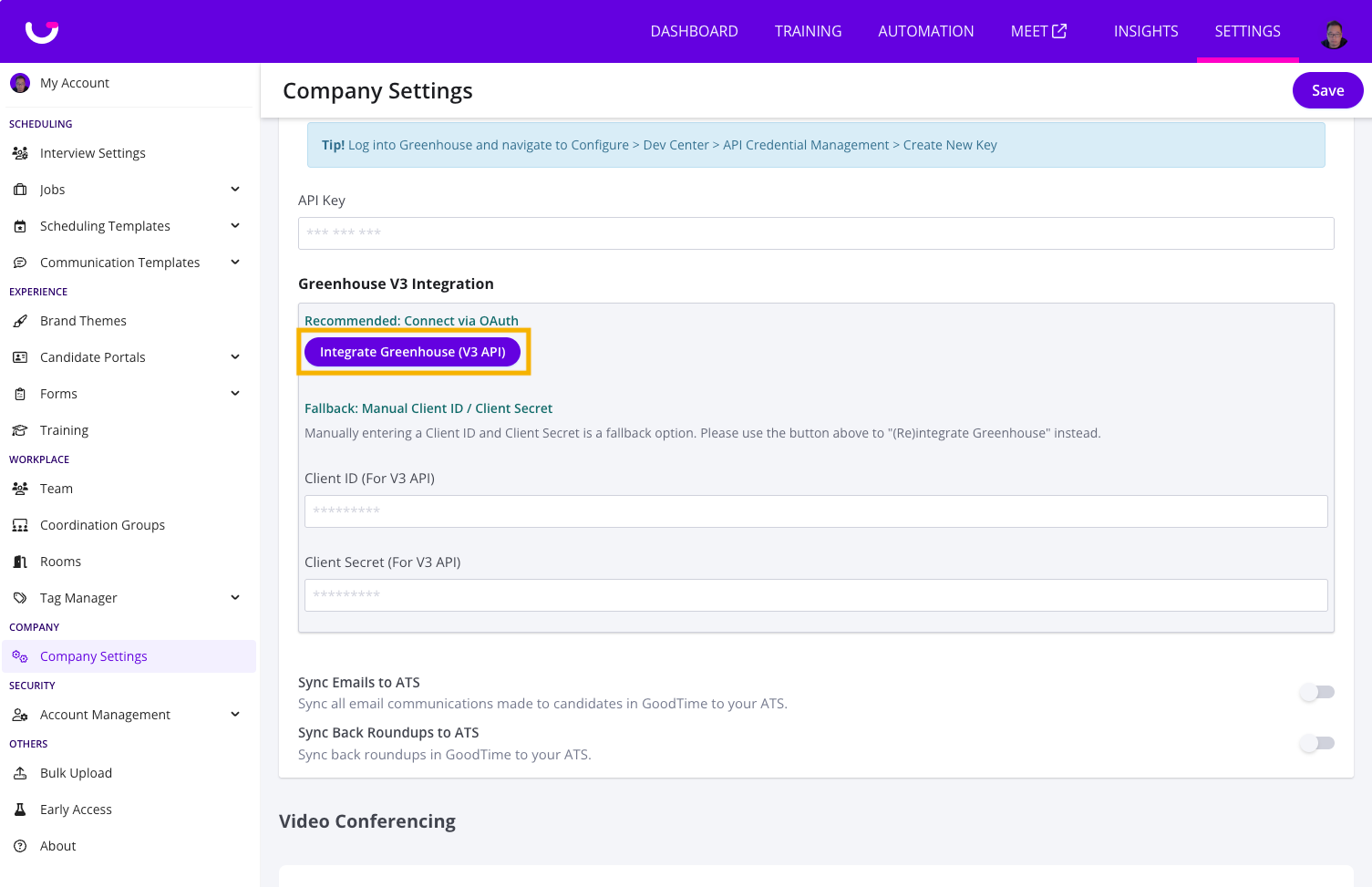Open Rooms page in sidebar
This screenshot has height=887, width=1372.
[x=60, y=562]
